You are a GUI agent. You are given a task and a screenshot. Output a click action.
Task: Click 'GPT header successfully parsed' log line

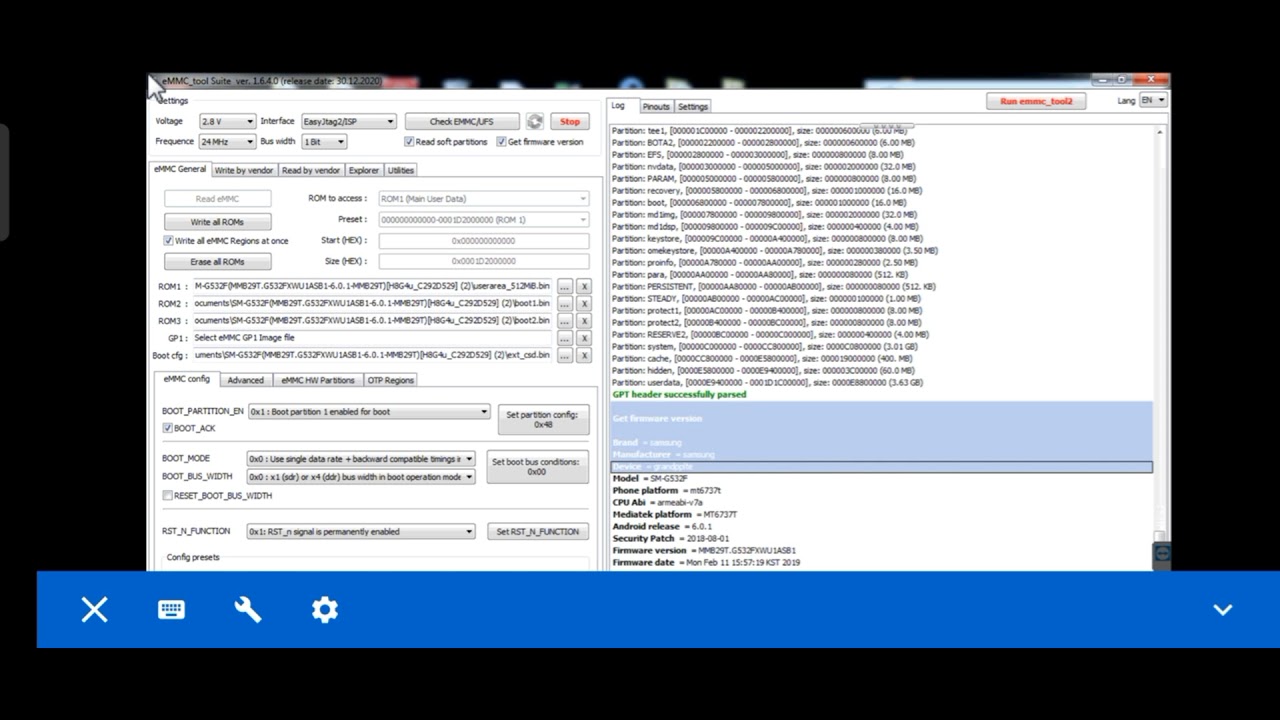pos(679,395)
